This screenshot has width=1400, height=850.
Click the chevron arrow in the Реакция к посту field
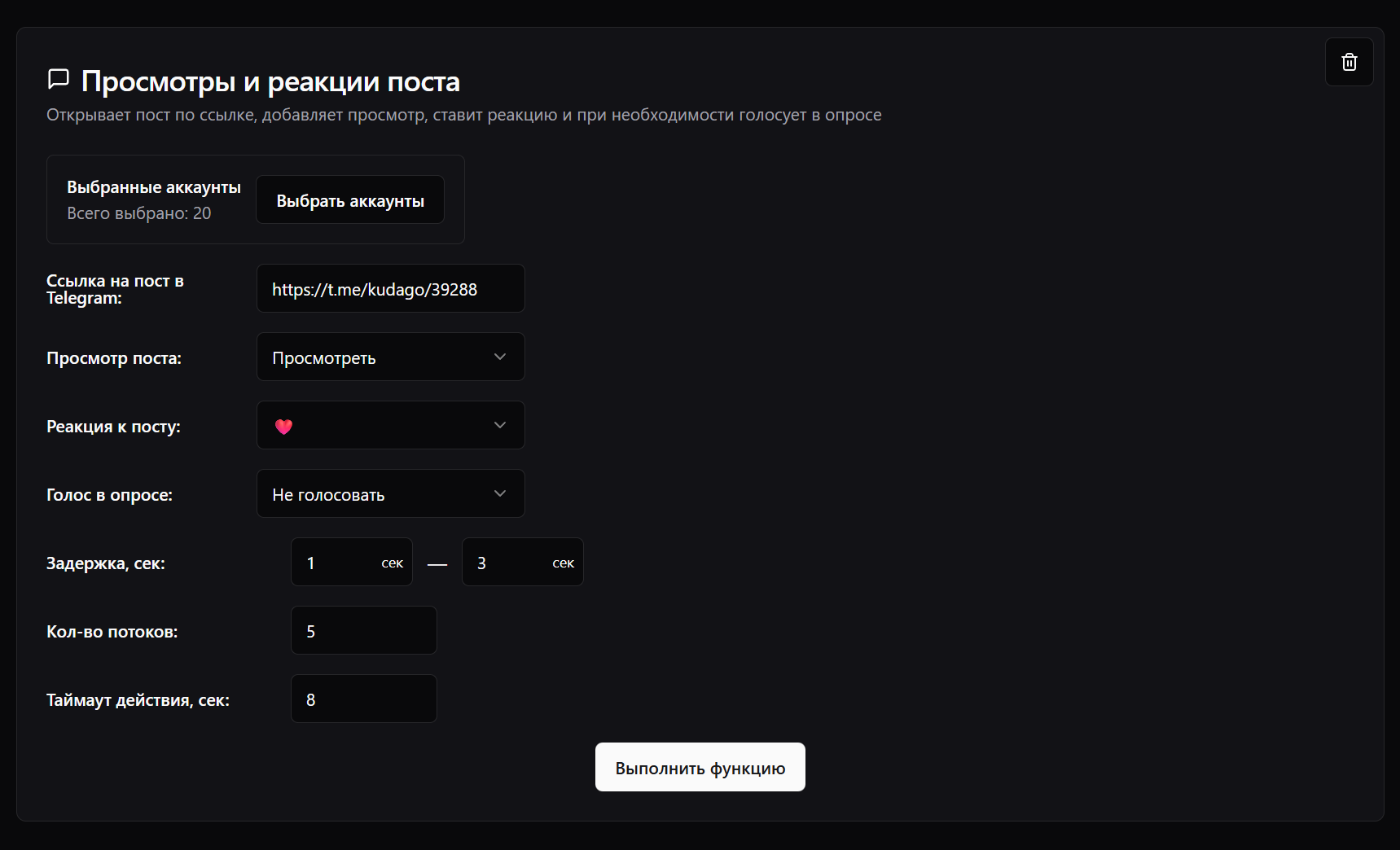point(500,425)
